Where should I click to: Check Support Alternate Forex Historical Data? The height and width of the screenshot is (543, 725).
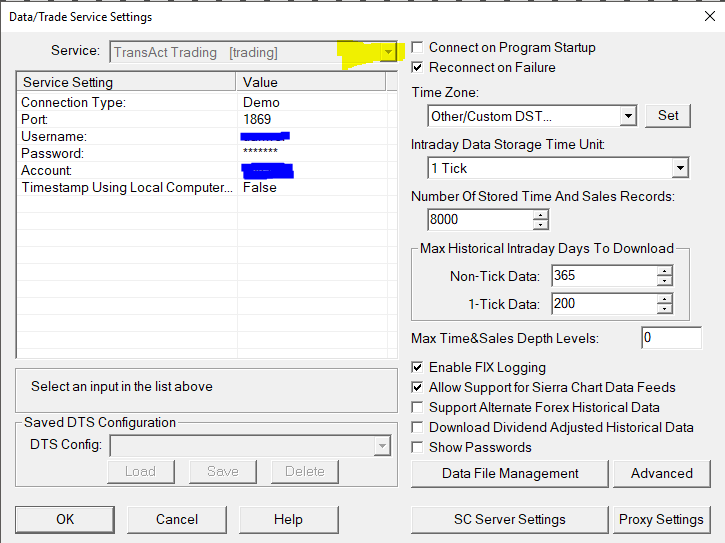point(417,407)
